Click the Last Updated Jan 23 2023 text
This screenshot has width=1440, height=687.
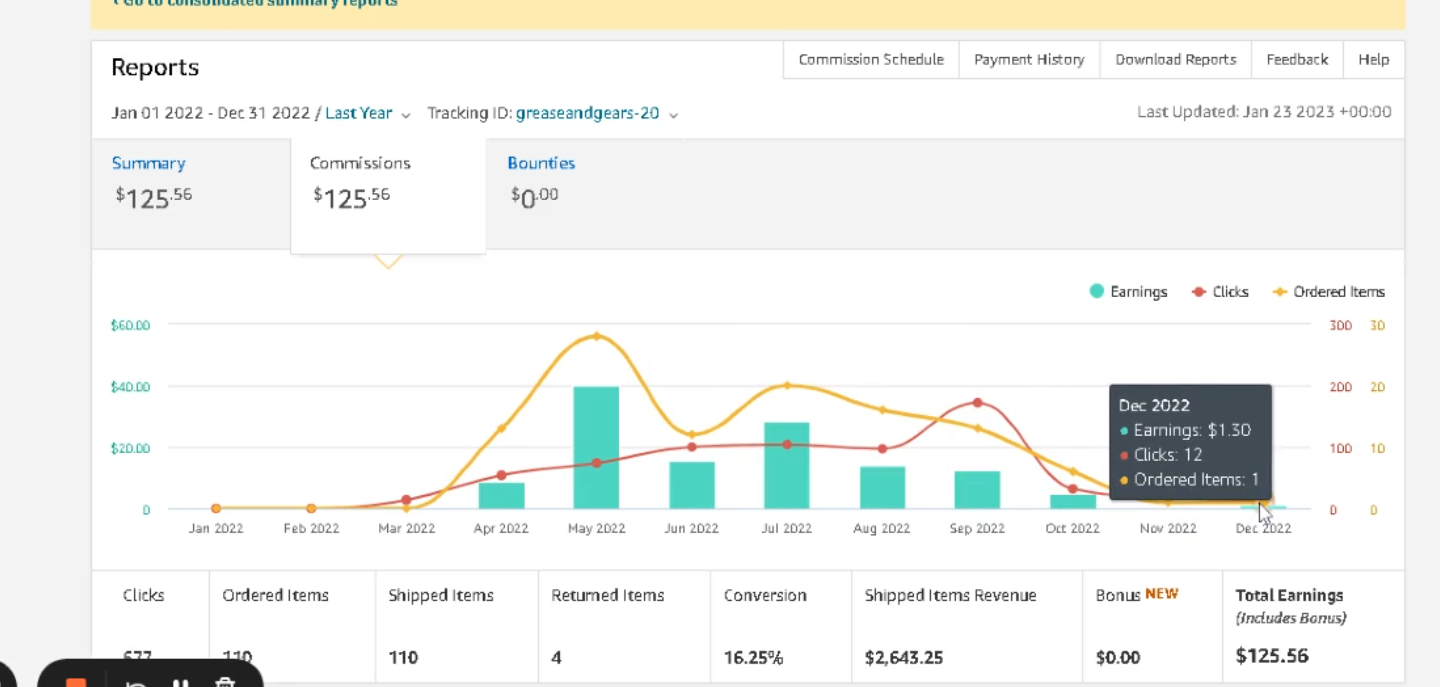(1264, 112)
